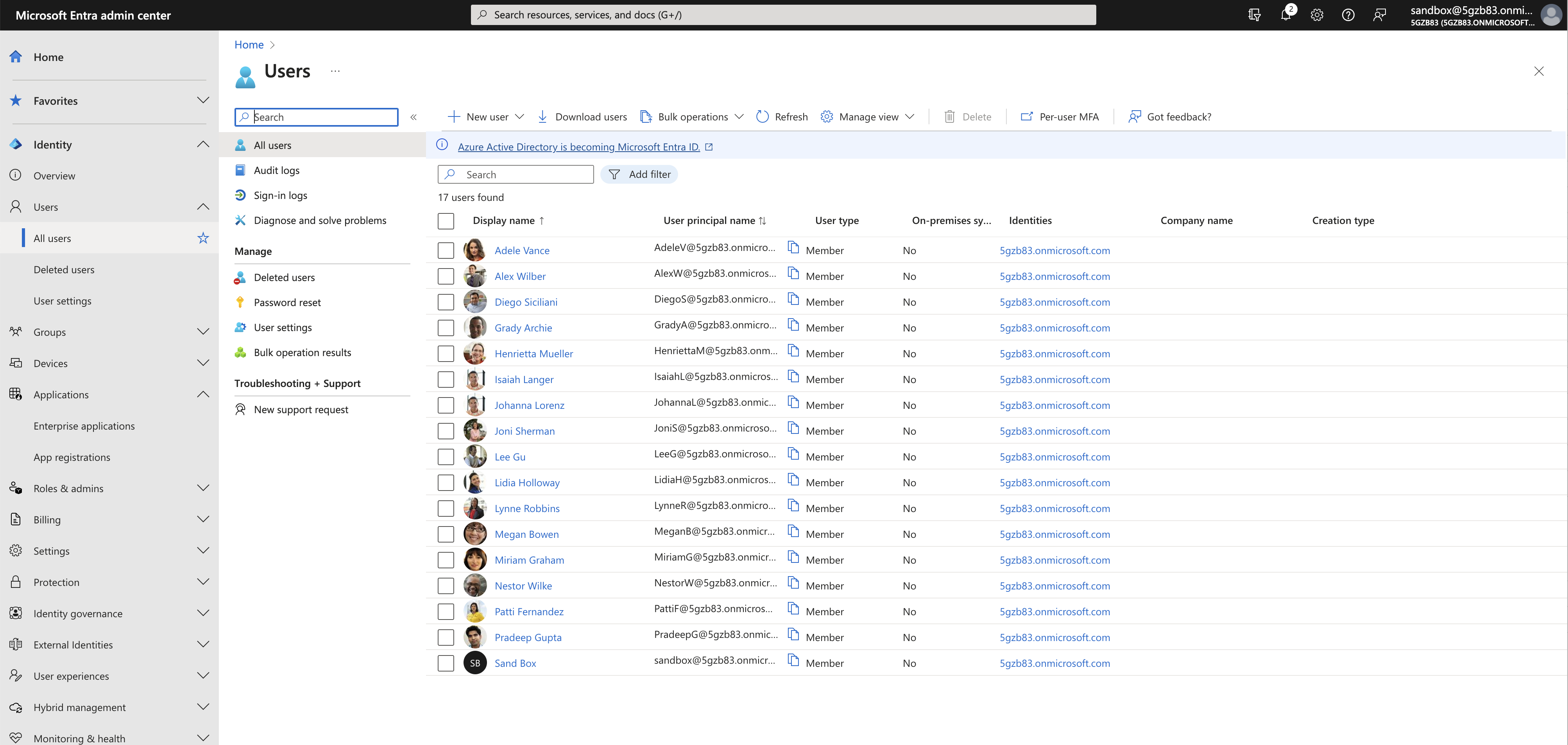Click the Users ellipsis more options
1568x745 pixels.
335,71
